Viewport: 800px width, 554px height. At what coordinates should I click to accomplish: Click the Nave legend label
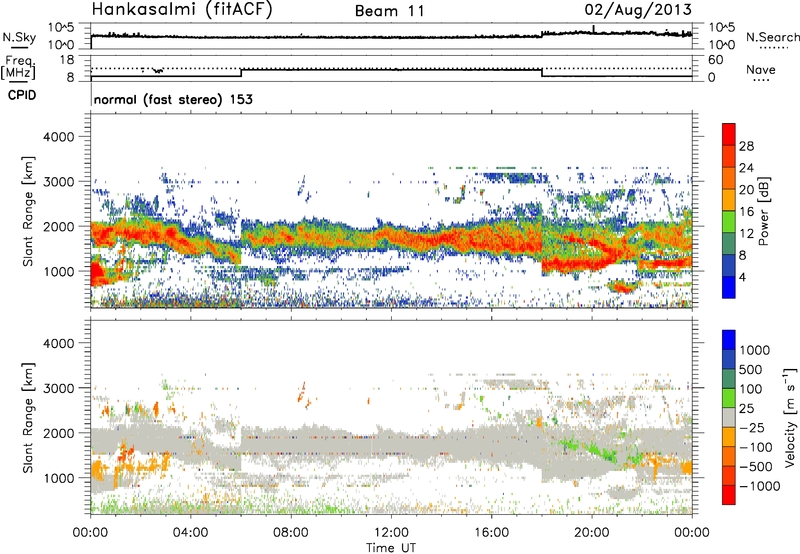click(761, 69)
